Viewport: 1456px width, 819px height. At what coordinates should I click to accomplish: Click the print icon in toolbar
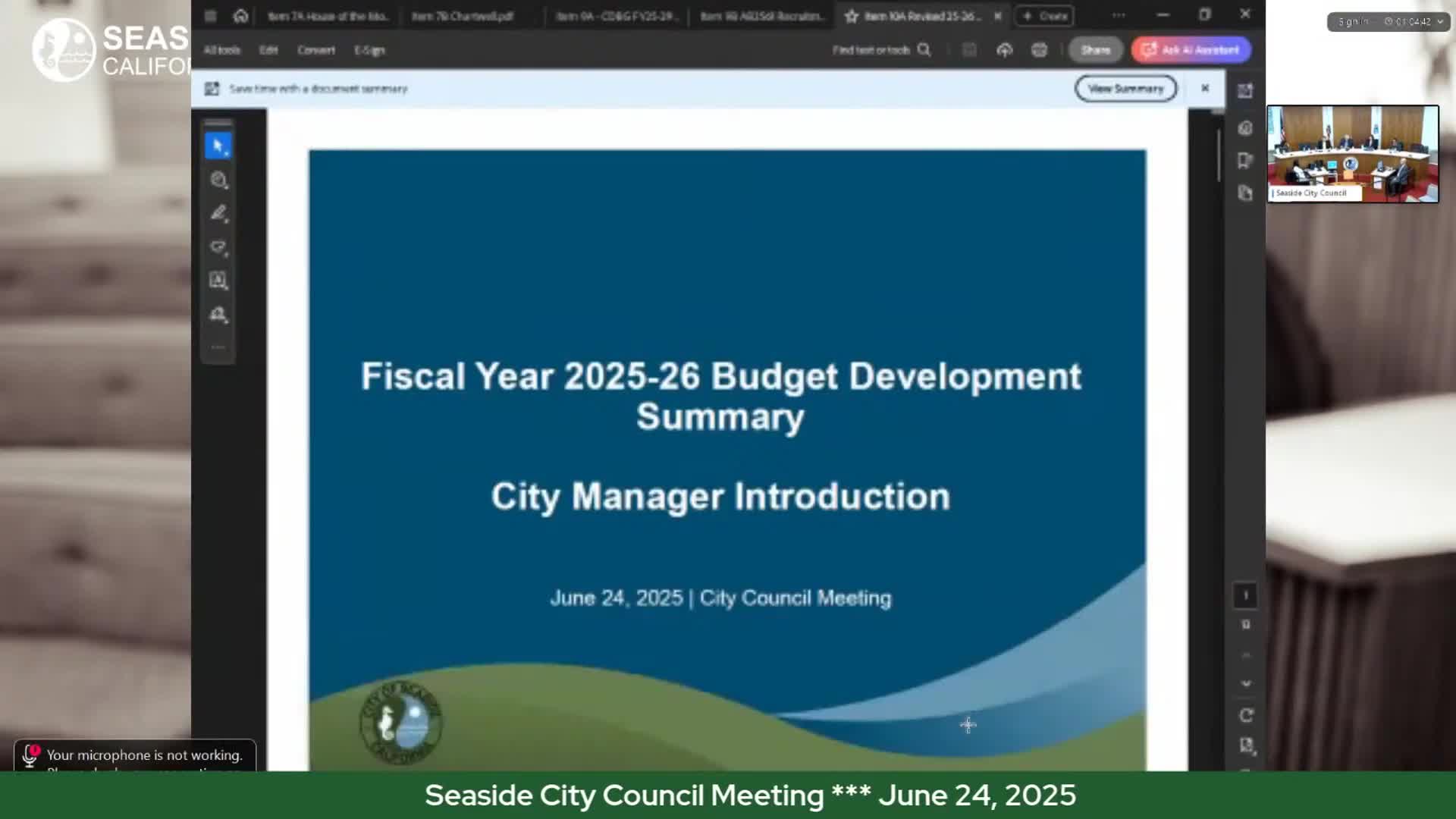click(1039, 50)
